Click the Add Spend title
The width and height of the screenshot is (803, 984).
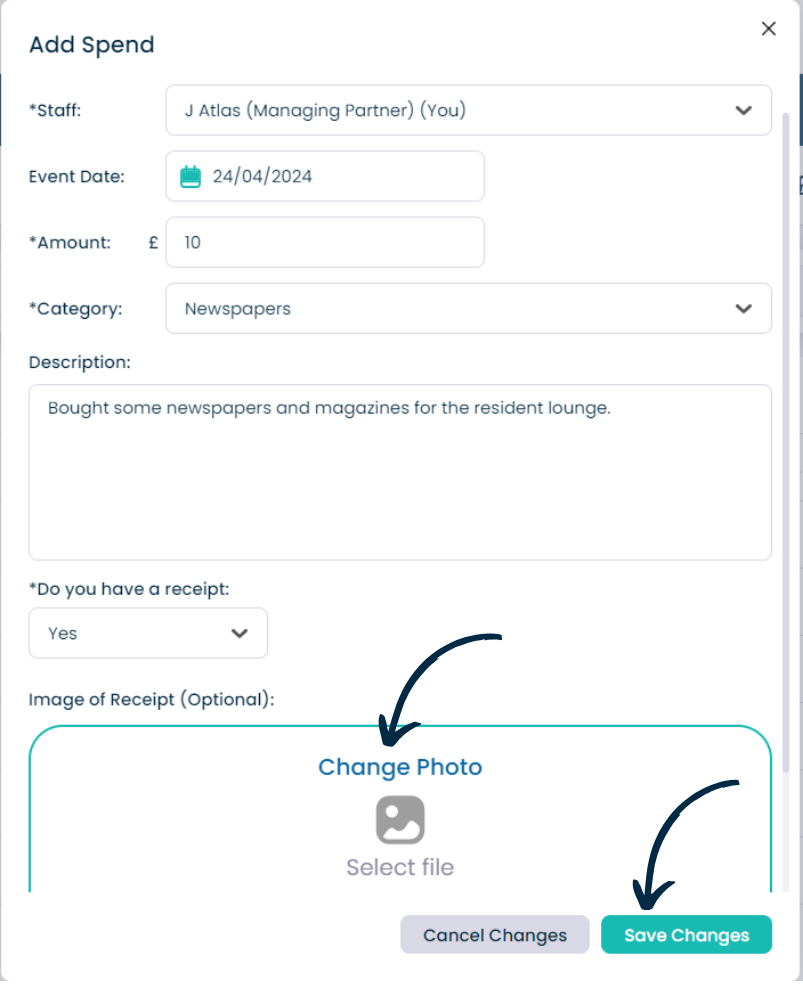[x=92, y=45]
